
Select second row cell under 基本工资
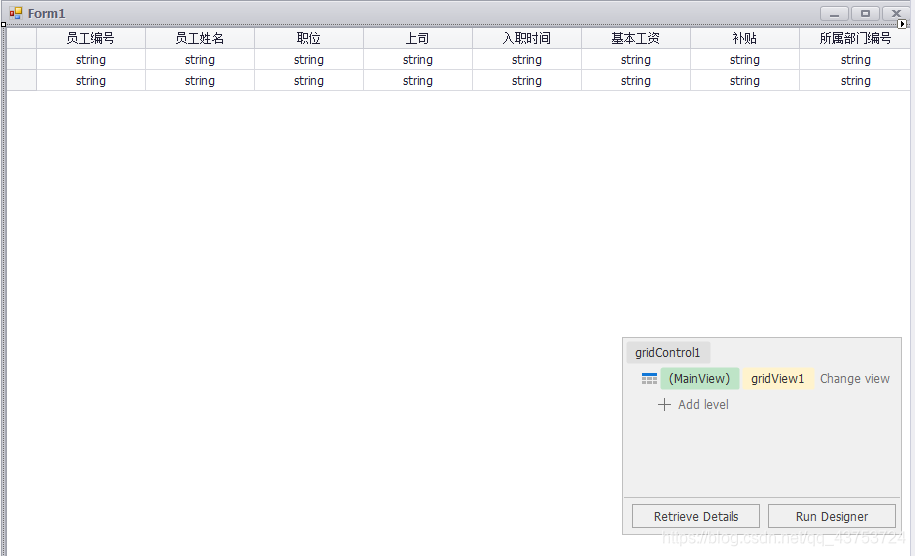point(635,81)
